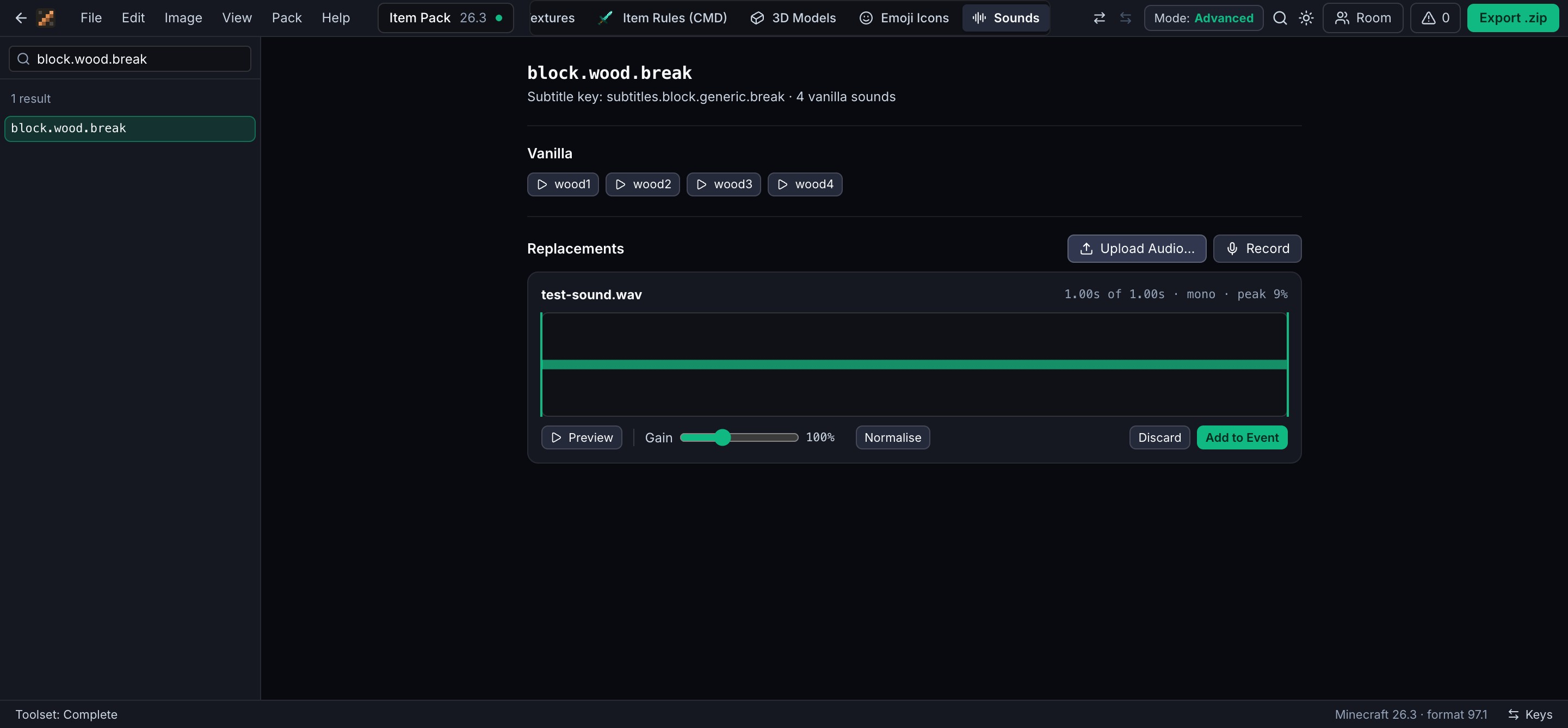
Task: Open the Item Pack 26.3 selector
Action: (446, 18)
